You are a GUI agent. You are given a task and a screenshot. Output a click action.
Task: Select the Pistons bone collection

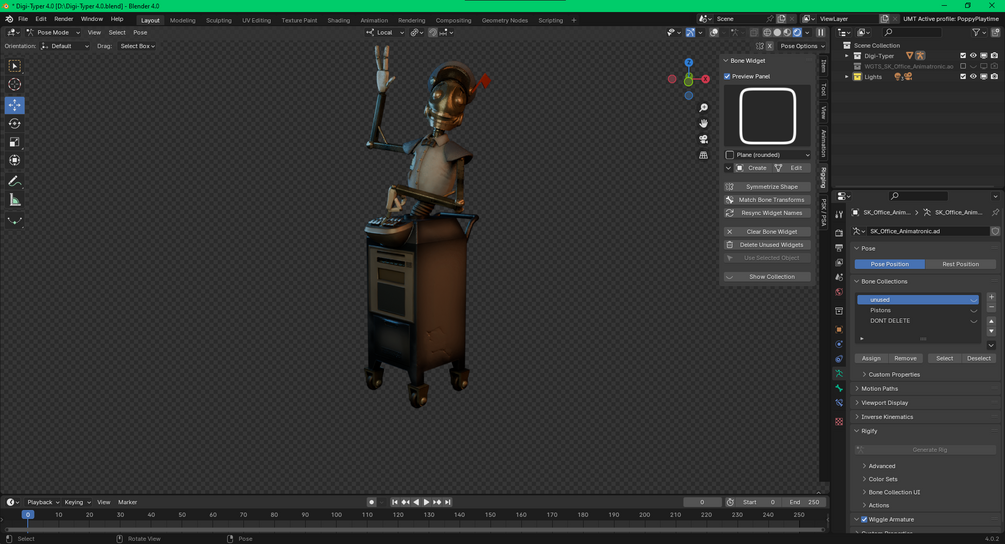[918, 310]
